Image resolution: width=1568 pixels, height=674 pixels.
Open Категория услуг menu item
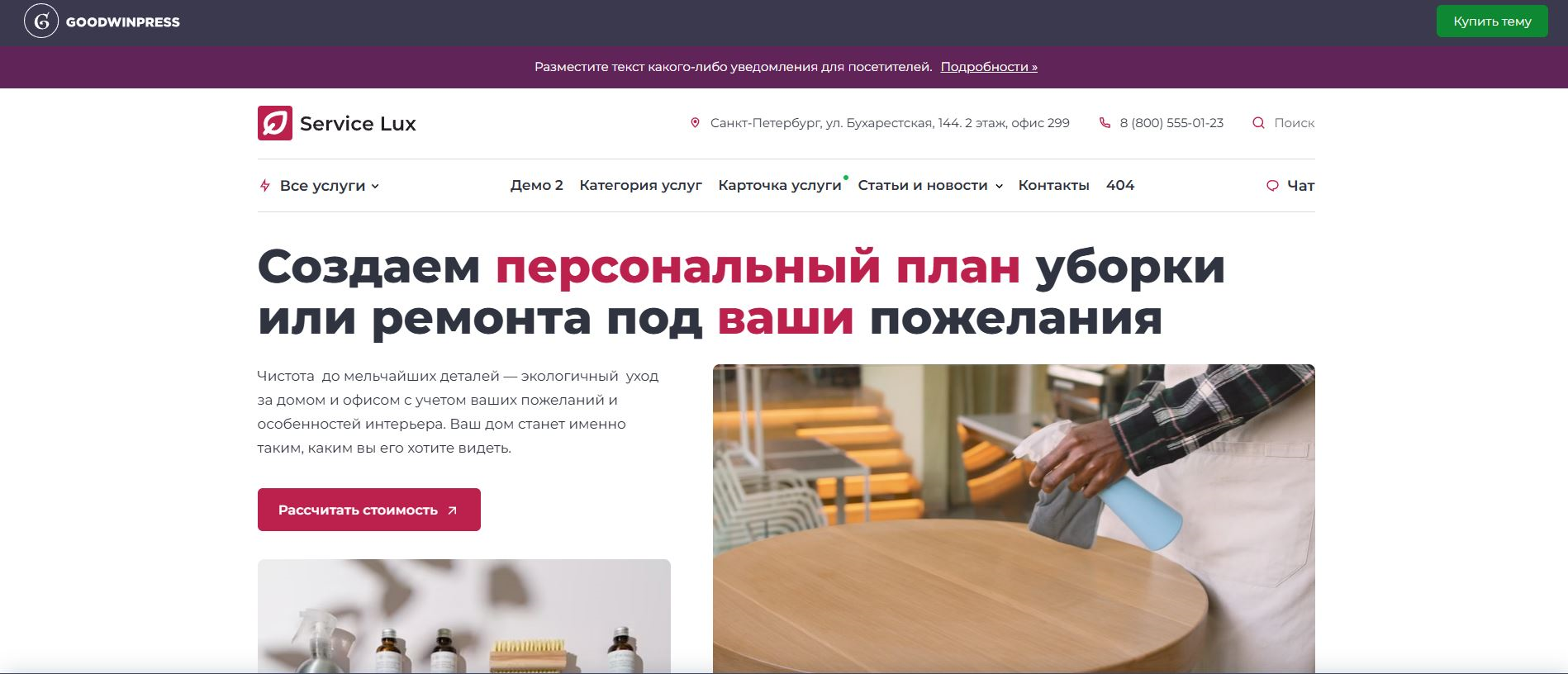coord(640,185)
